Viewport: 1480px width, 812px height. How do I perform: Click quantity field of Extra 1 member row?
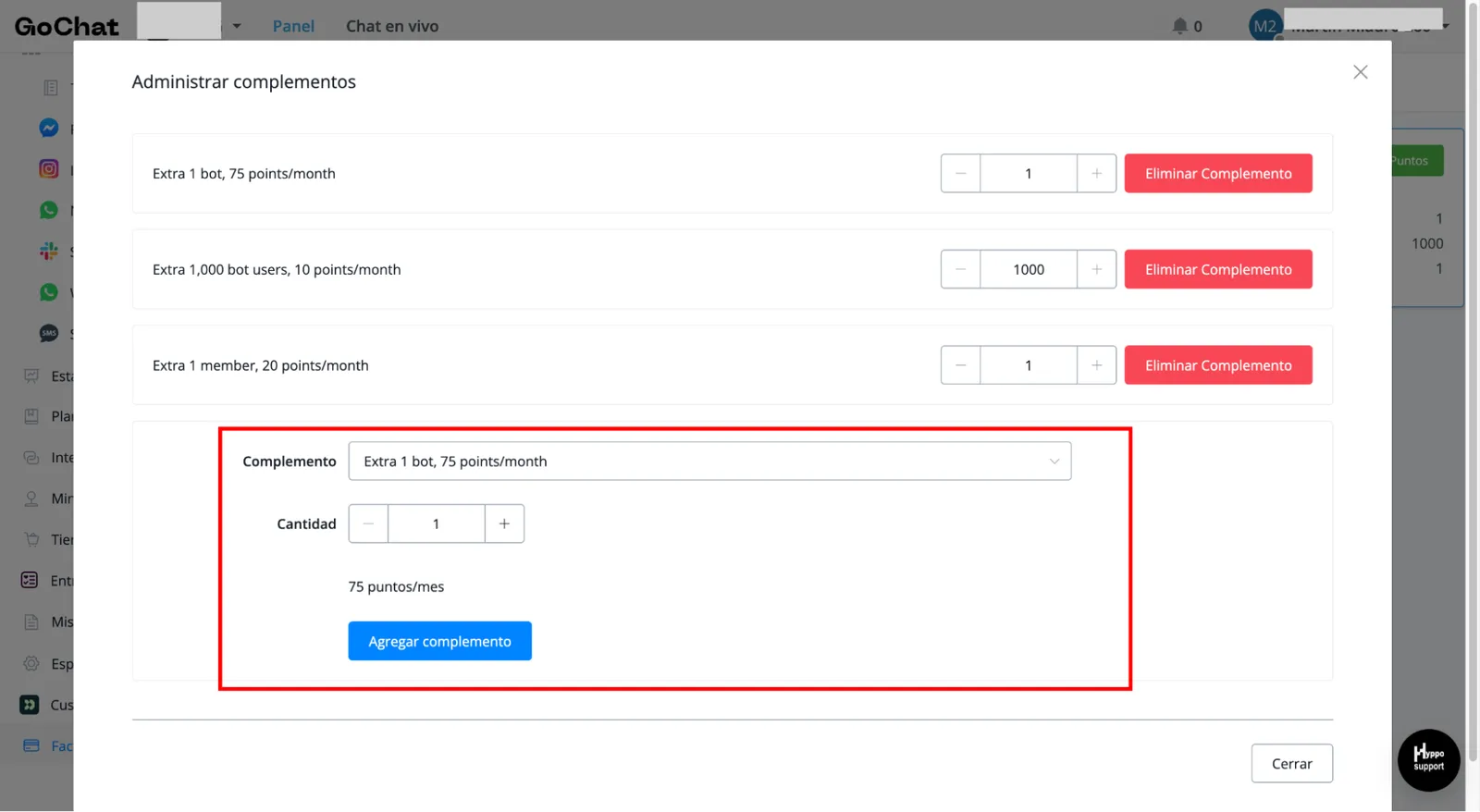[1029, 365]
